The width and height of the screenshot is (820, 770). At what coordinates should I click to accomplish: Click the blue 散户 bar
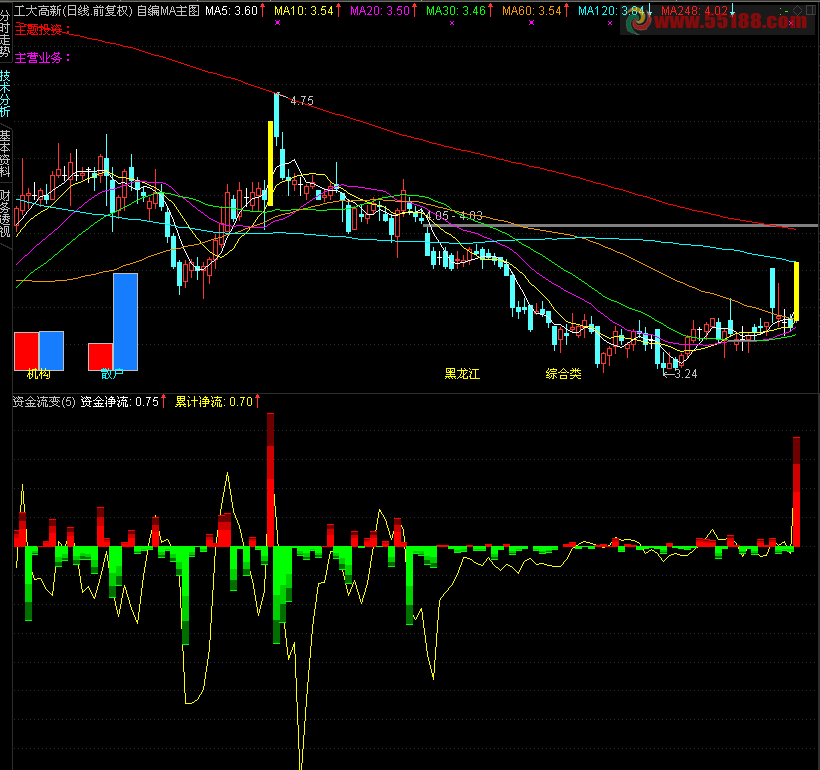click(126, 322)
